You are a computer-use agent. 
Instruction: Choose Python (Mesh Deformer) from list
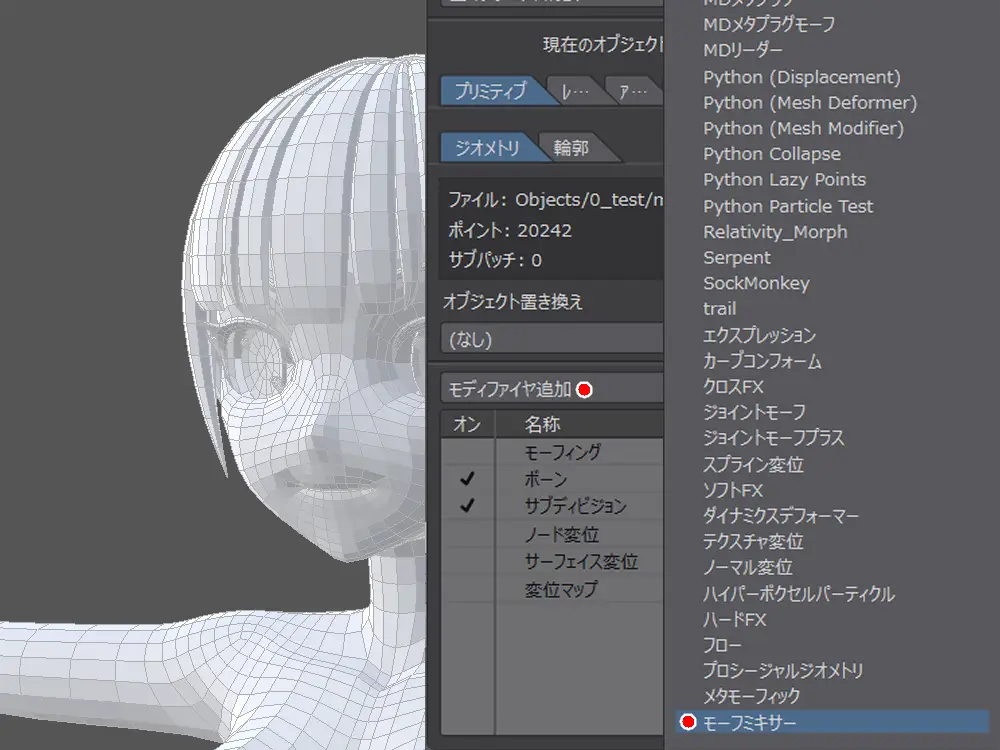coord(809,102)
